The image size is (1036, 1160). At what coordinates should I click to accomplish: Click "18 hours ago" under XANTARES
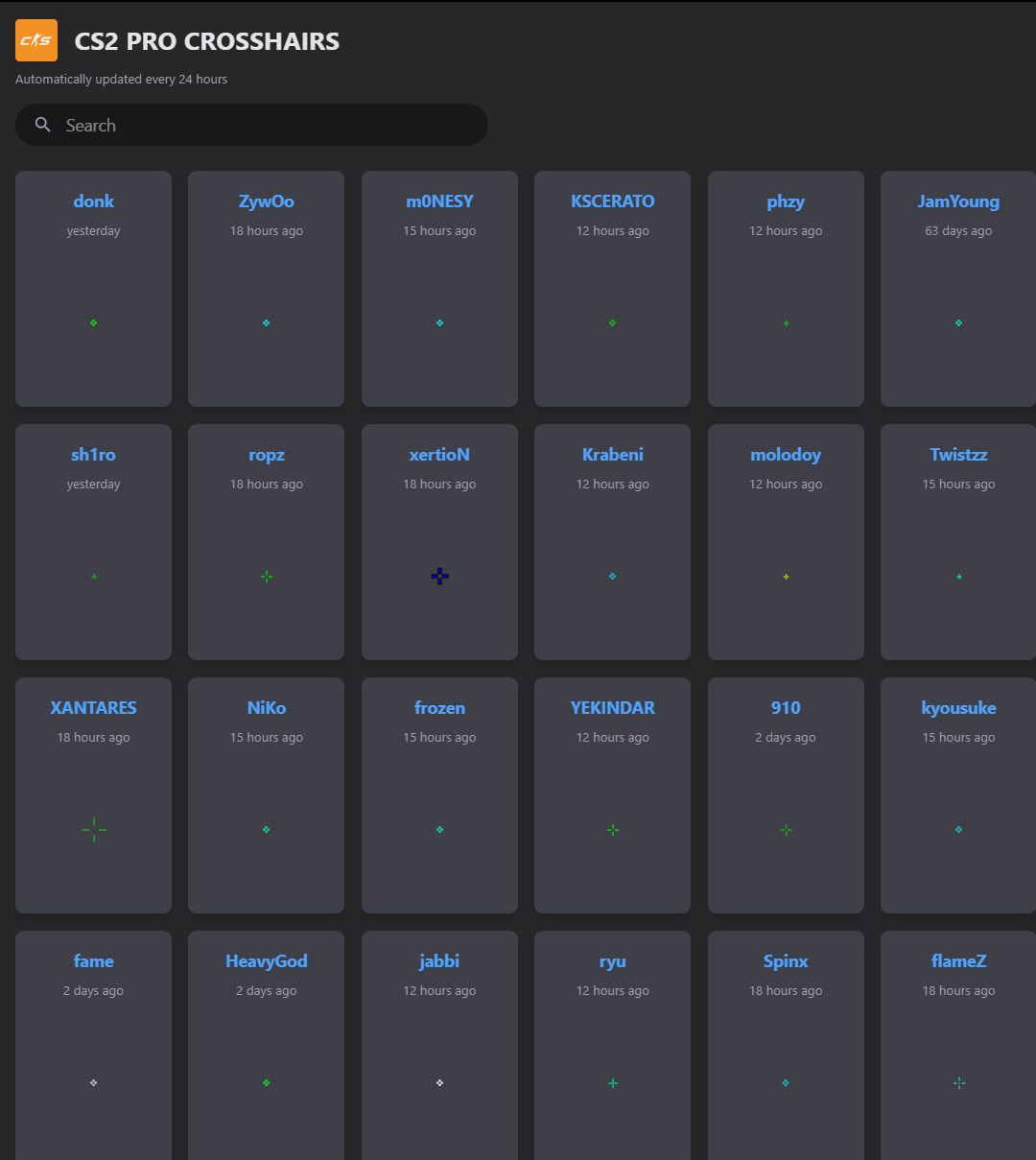click(94, 738)
